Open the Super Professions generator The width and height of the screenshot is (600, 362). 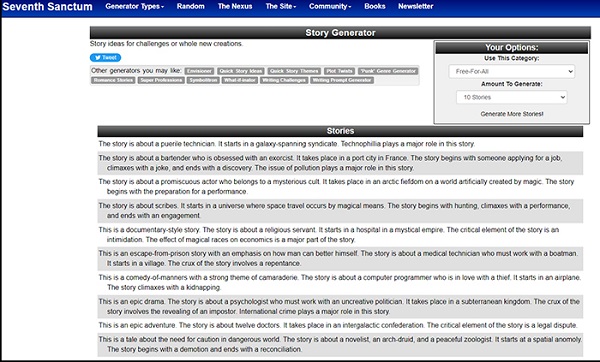point(161,80)
